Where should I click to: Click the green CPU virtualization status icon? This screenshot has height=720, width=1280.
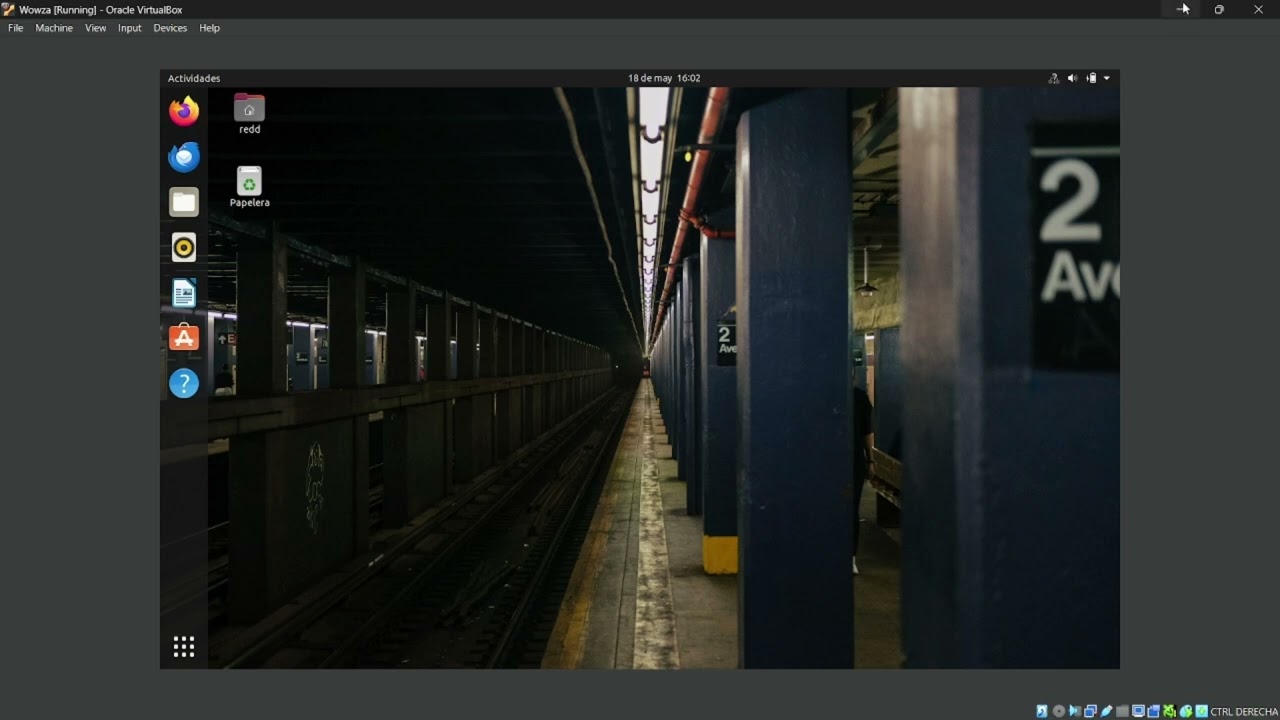pyautogui.click(x=1169, y=711)
